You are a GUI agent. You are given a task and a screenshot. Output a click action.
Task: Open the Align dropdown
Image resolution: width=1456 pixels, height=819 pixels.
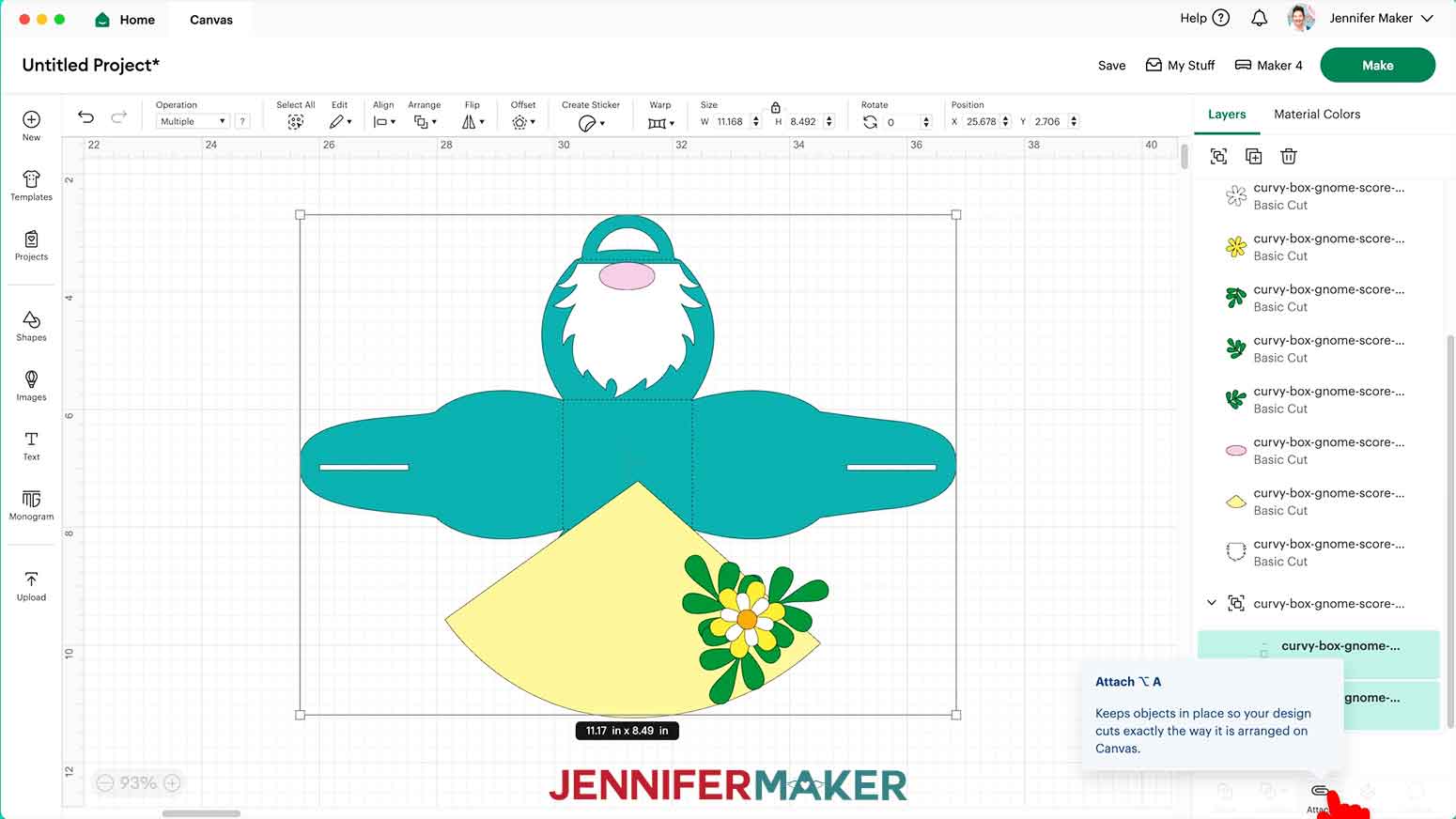pos(384,122)
